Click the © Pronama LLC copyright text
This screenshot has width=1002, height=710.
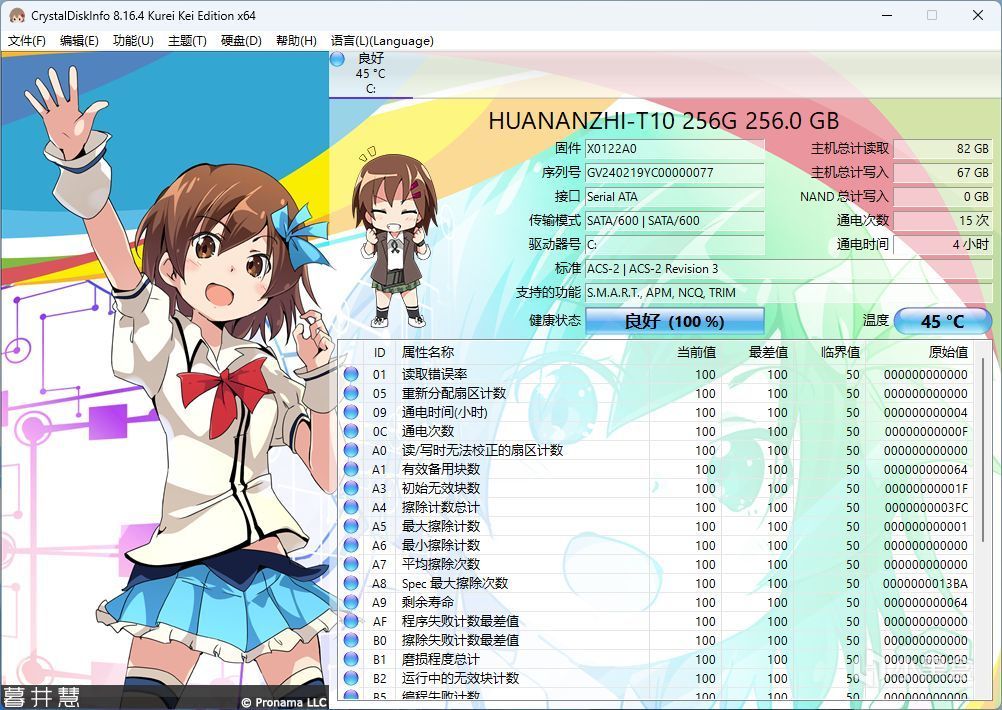tap(284, 702)
